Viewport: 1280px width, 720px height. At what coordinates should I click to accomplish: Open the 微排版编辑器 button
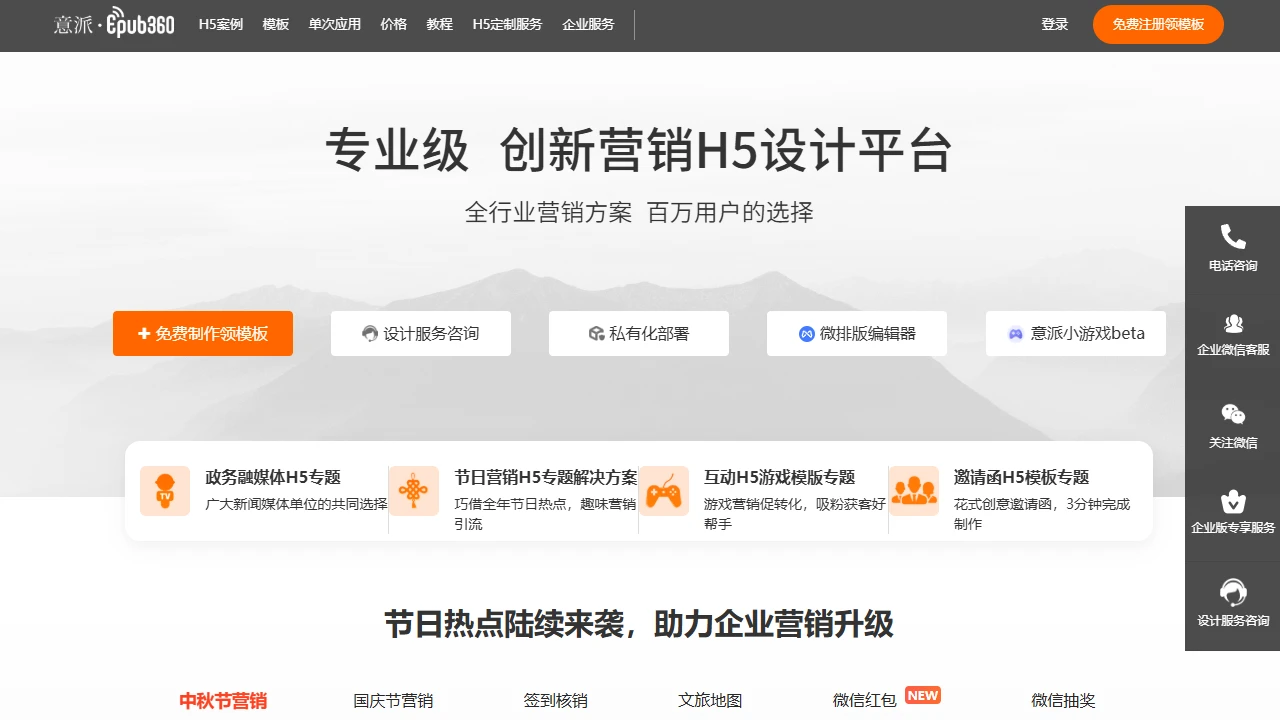point(857,333)
